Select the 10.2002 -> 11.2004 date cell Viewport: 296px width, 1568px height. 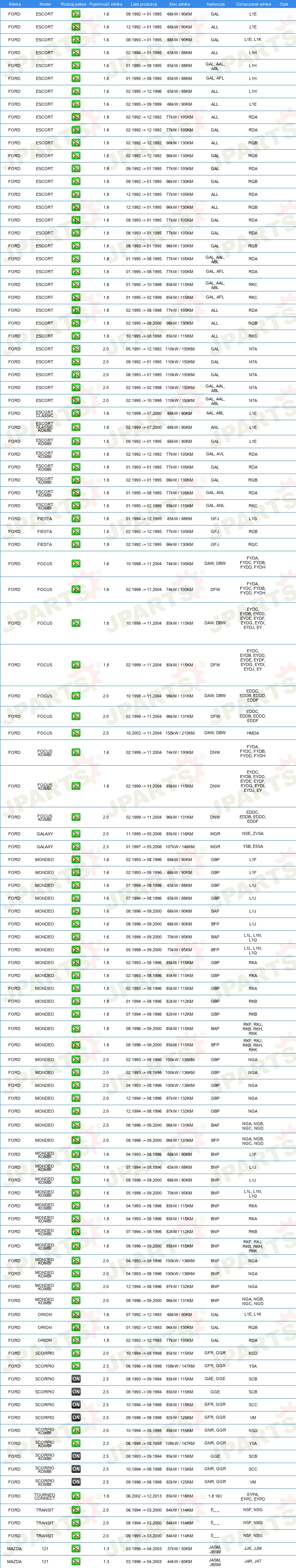[143, 733]
